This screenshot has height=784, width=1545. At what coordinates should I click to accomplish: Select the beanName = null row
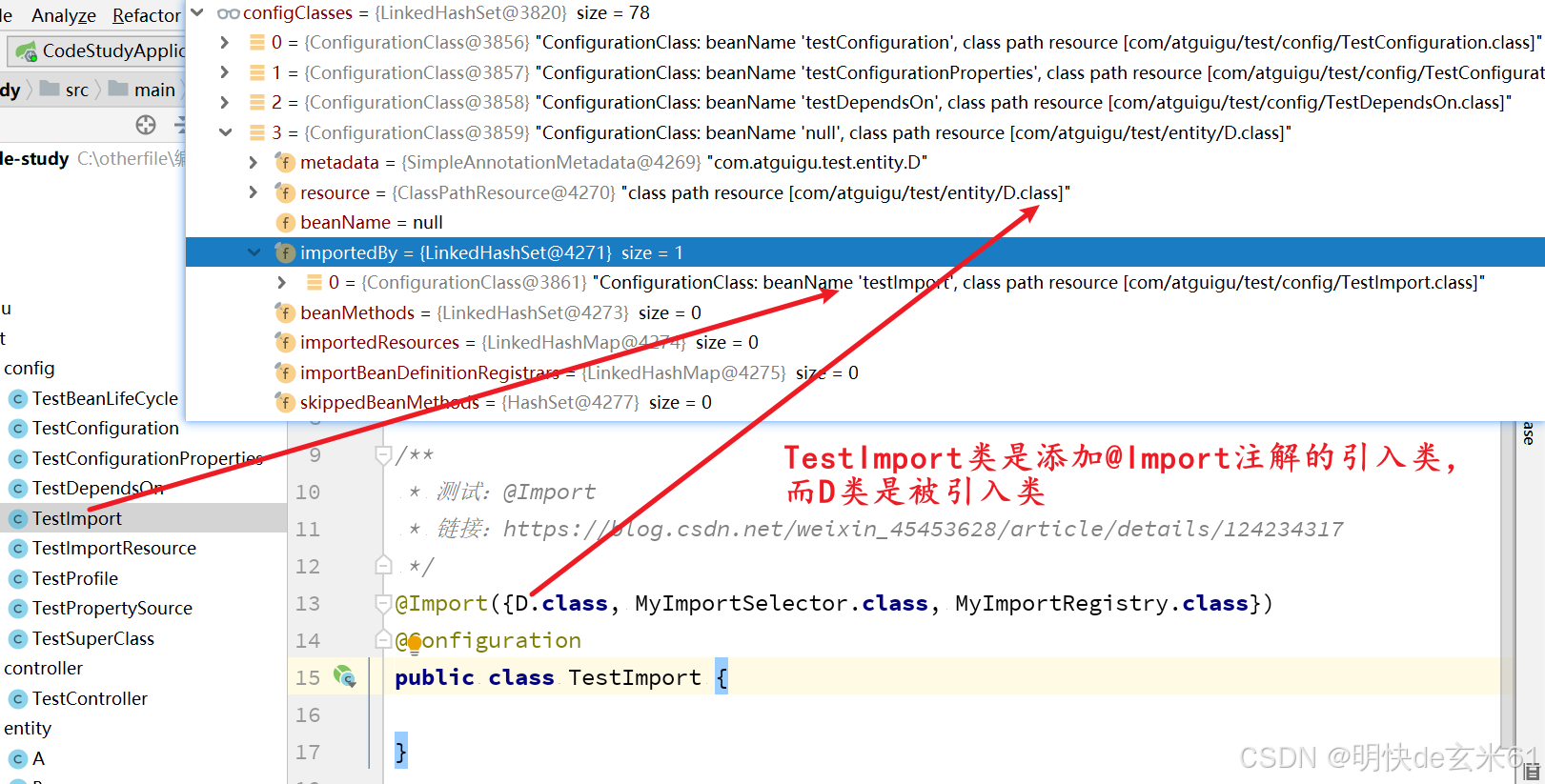(x=865, y=222)
